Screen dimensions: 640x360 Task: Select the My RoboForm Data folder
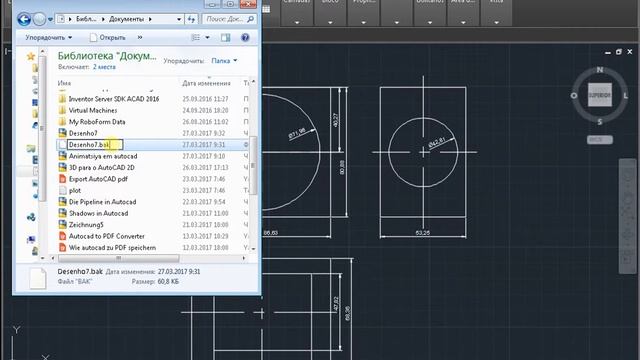click(97, 122)
